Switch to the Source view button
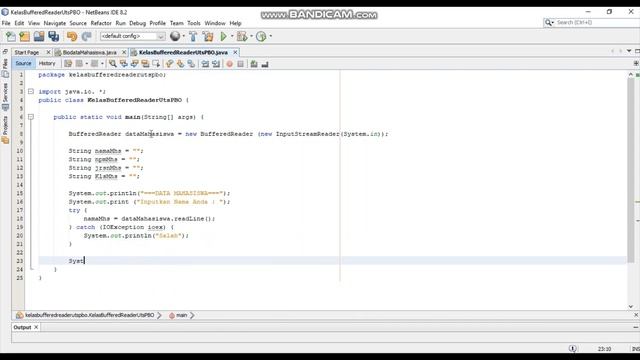 [23, 63]
